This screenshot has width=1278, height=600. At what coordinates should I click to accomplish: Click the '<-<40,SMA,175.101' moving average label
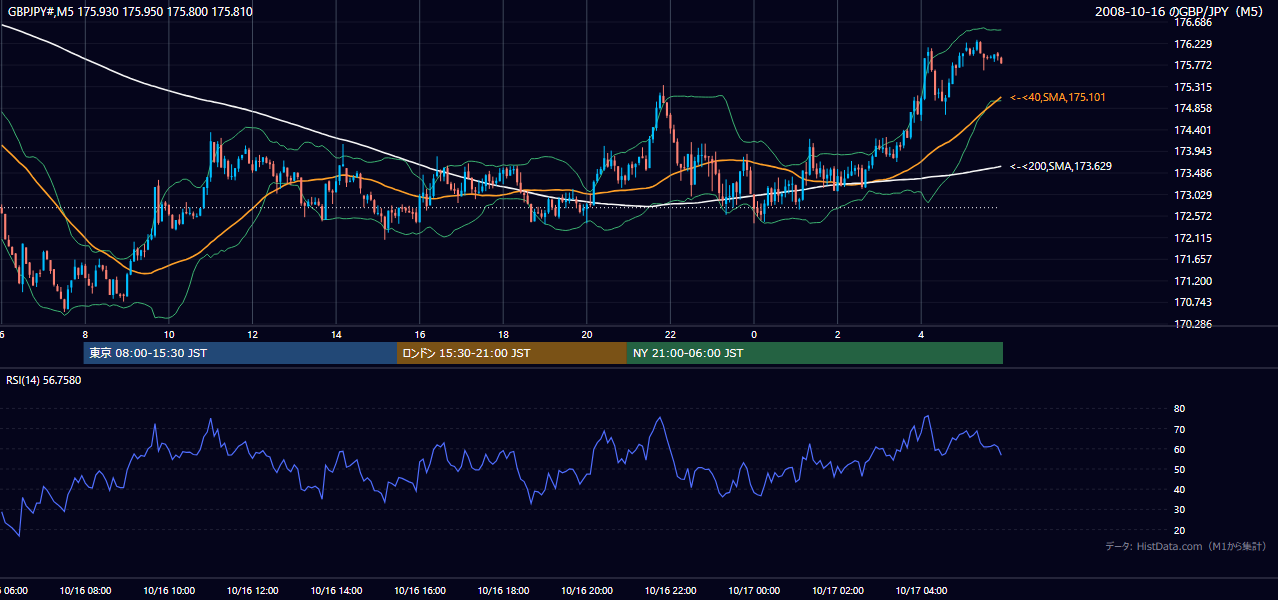[x=1058, y=98]
